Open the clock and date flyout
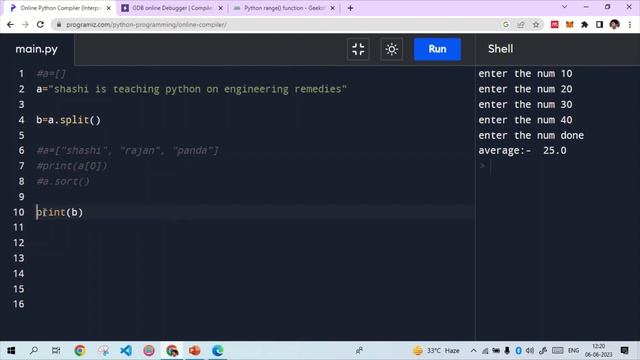This screenshot has width=640, height=360. pyautogui.click(x=599, y=351)
